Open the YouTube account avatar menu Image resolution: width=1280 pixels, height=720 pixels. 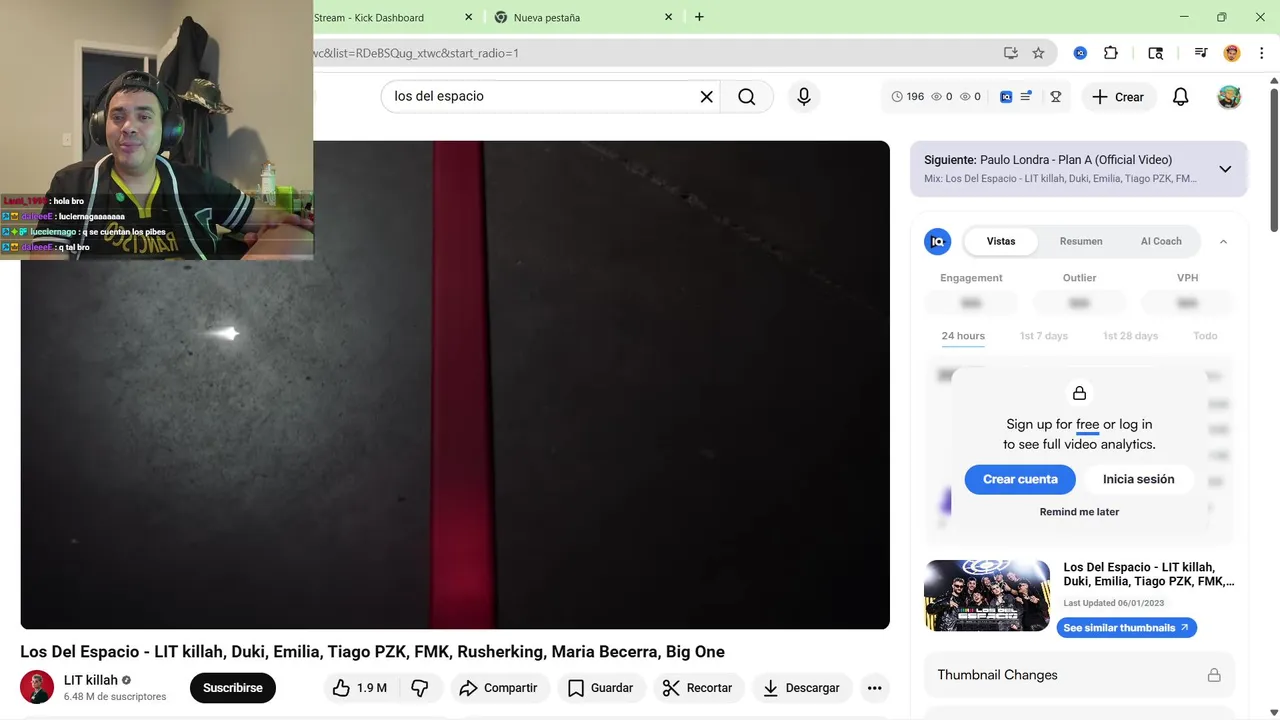tap(1229, 97)
